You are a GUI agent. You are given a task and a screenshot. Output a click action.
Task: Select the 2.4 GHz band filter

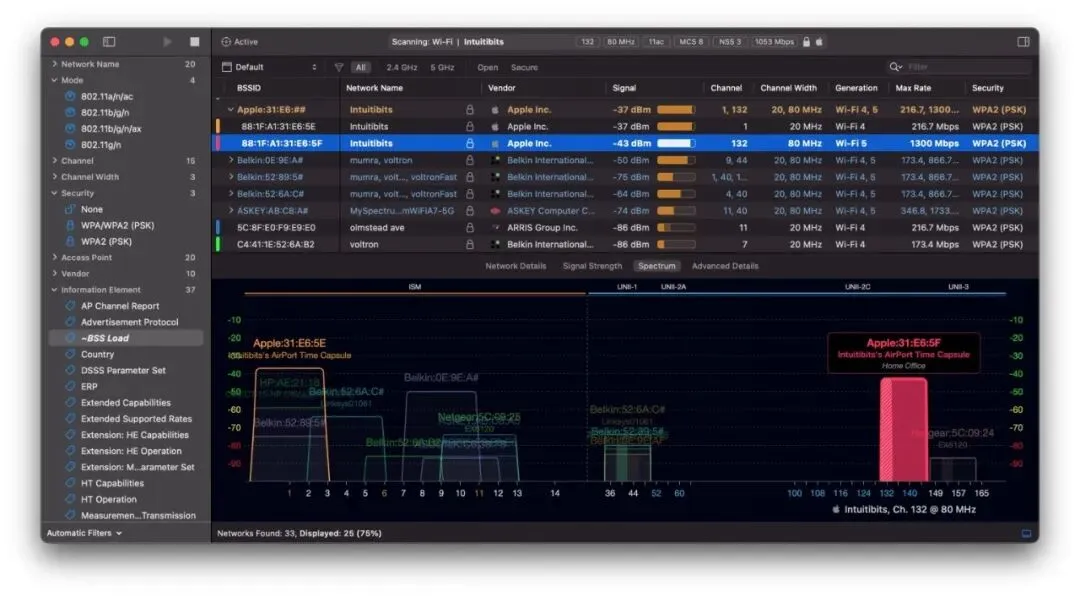(402, 67)
